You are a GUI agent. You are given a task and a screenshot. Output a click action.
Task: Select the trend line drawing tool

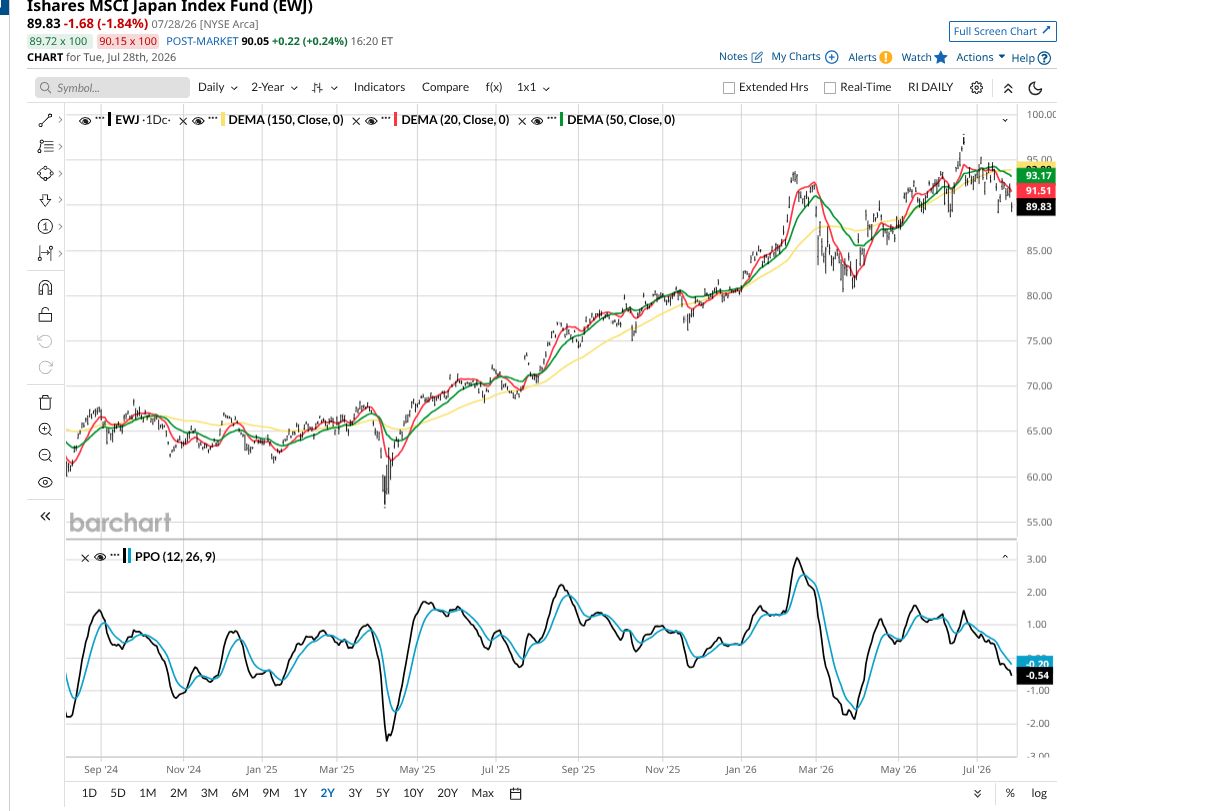click(x=45, y=120)
